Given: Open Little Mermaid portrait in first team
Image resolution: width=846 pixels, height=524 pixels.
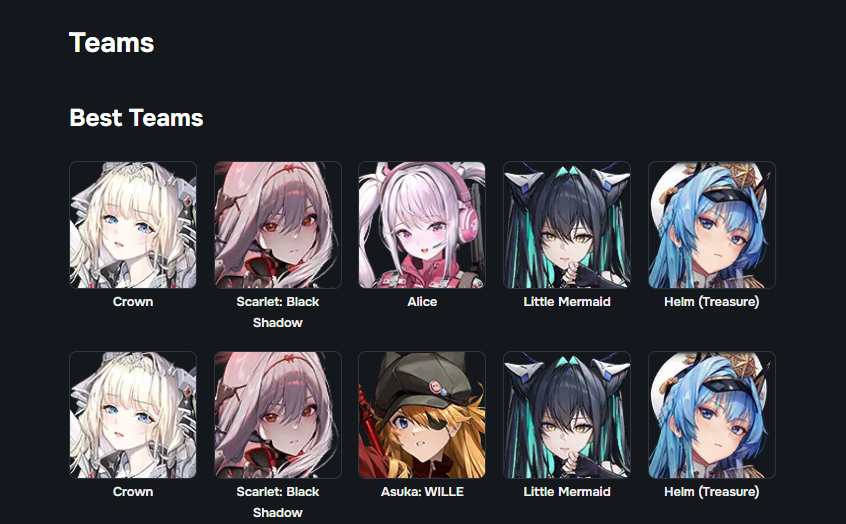Looking at the screenshot, I should [x=567, y=224].
